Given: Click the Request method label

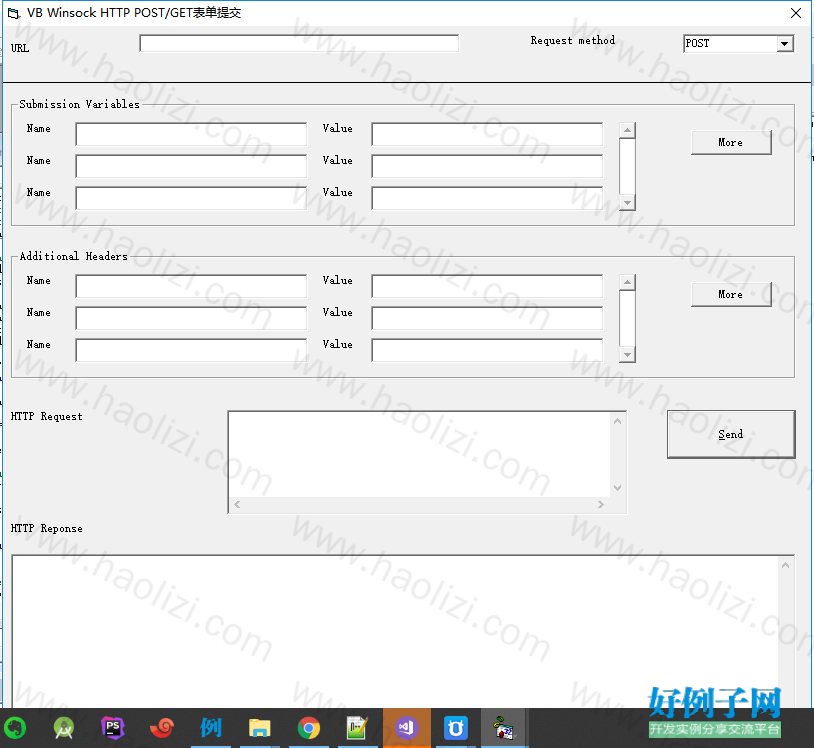Looking at the screenshot, I should coord(573,40).
